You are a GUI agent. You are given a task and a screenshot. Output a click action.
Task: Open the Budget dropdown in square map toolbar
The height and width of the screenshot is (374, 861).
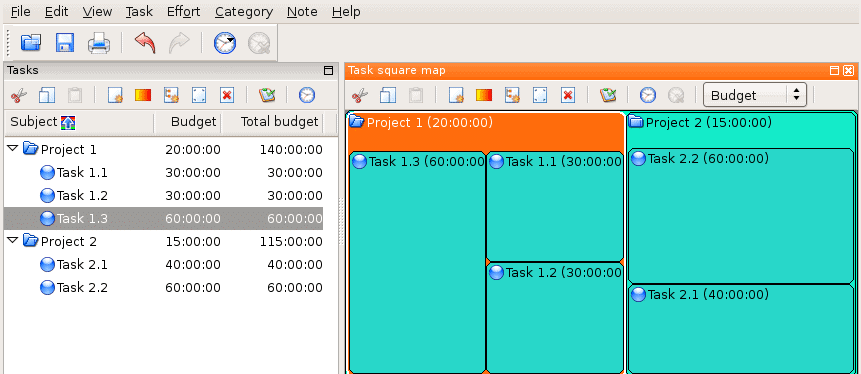pyautogui.click(x=754, y=95)
